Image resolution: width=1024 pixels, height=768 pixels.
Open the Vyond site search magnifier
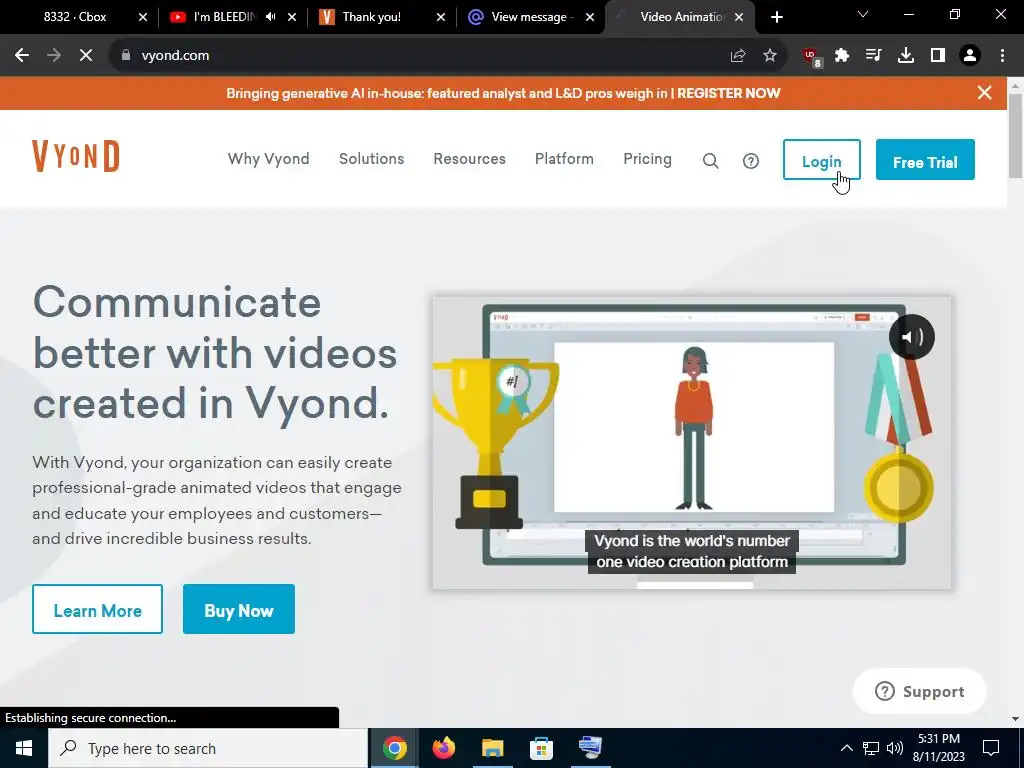coord(711,161)
